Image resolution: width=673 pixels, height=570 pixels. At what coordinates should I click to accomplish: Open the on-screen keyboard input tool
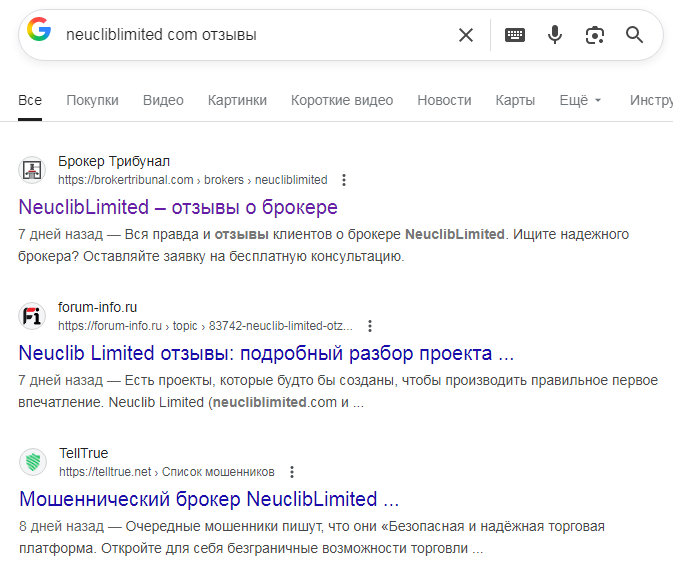(515, 35)
